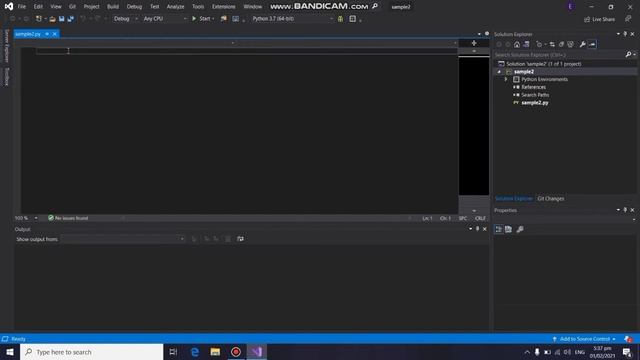Click Add to Source Control in status bar

(x=584, y=339)
